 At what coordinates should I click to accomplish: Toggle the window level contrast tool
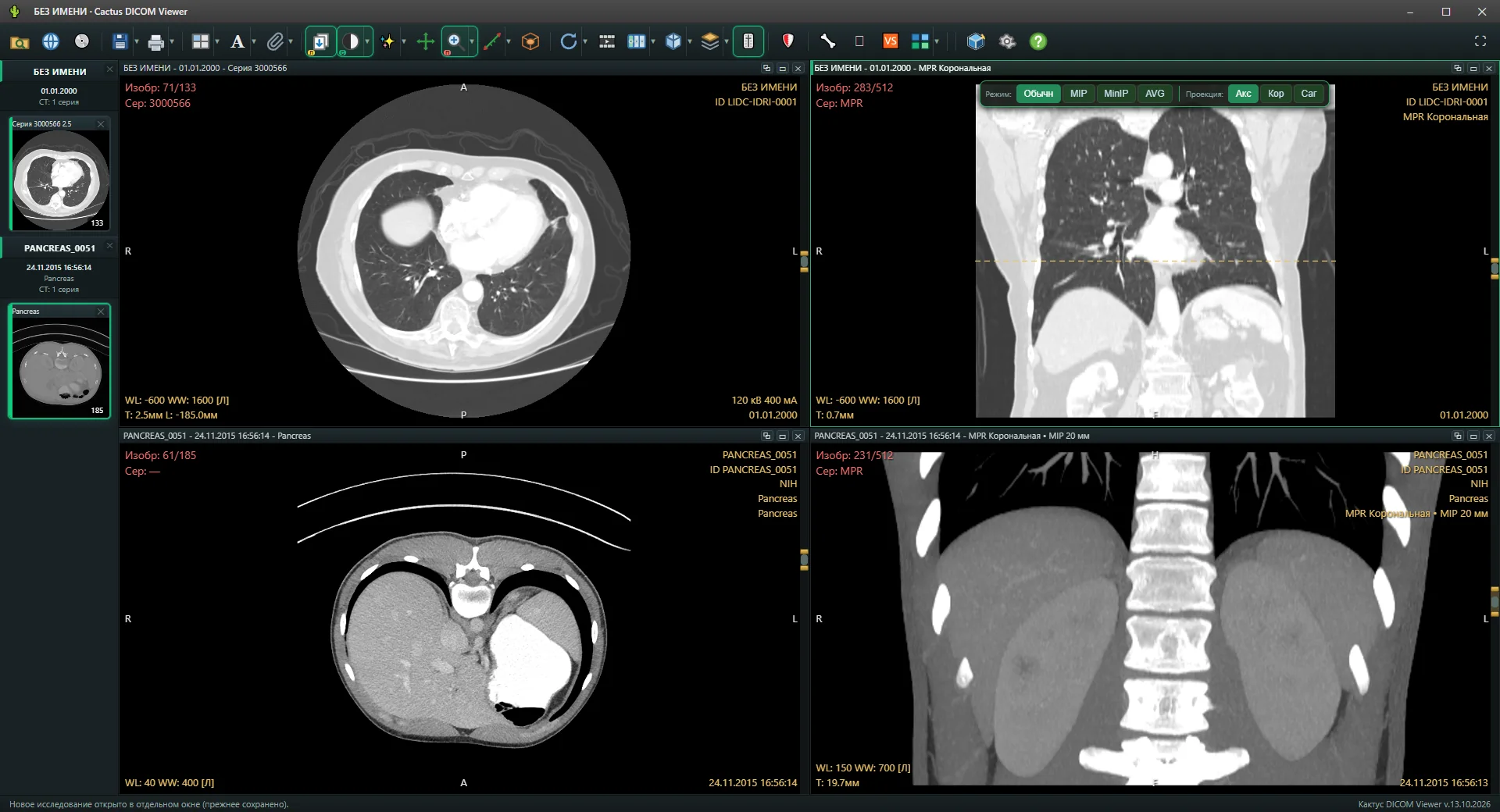[x=350, y=42]
